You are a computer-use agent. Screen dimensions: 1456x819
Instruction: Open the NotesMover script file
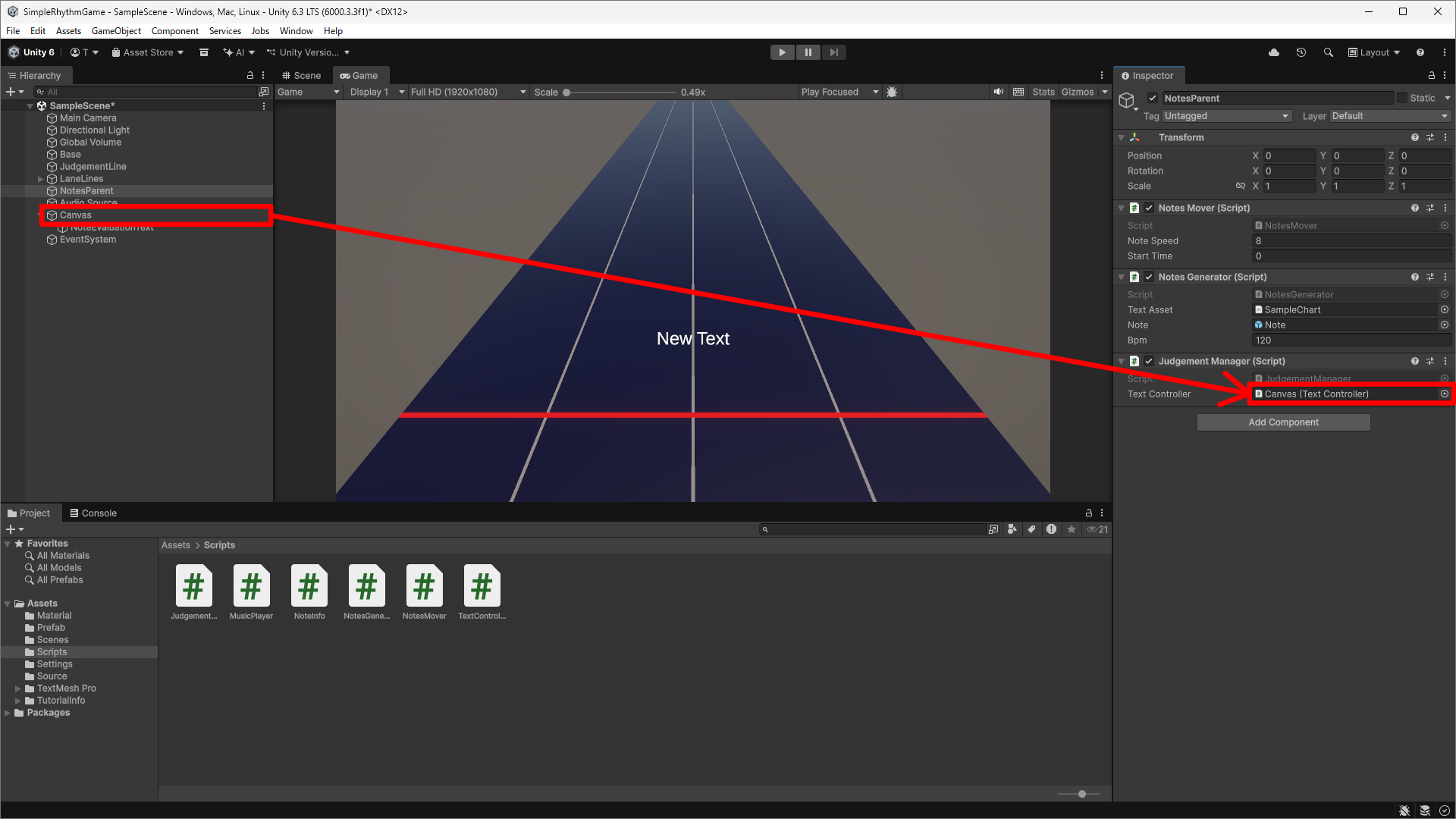tap(424, 586)
